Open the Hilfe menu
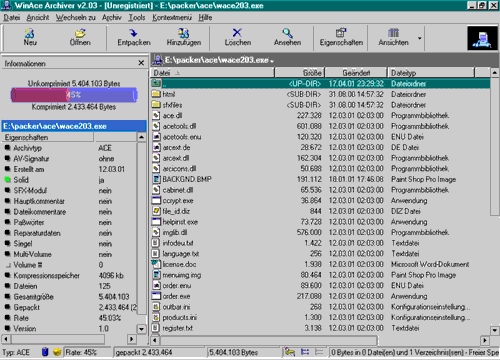This screenshot has width=500, height=360. point(205,17)
